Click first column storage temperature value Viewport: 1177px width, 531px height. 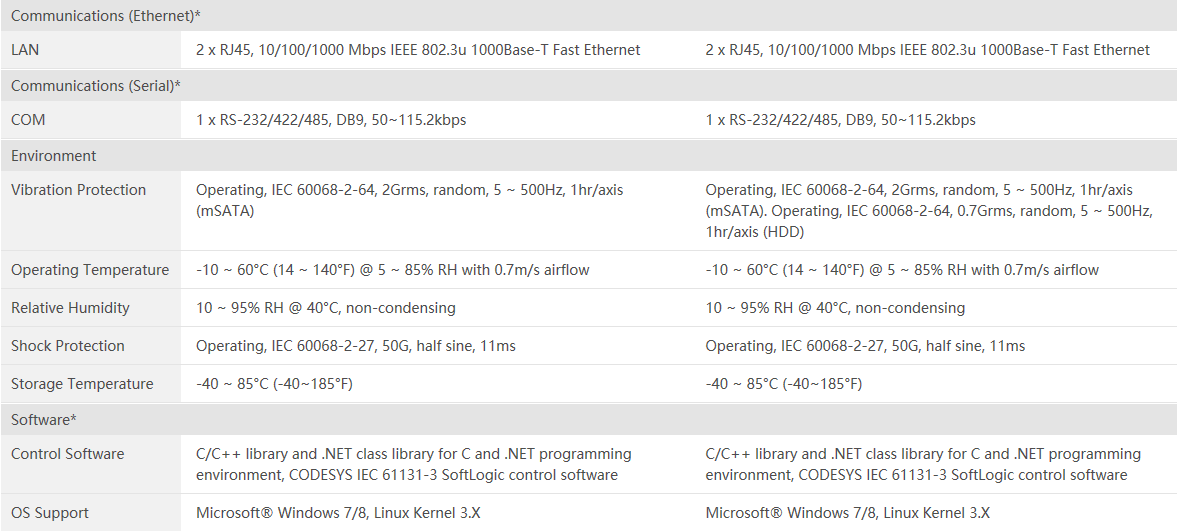click(x=274, y=384)
